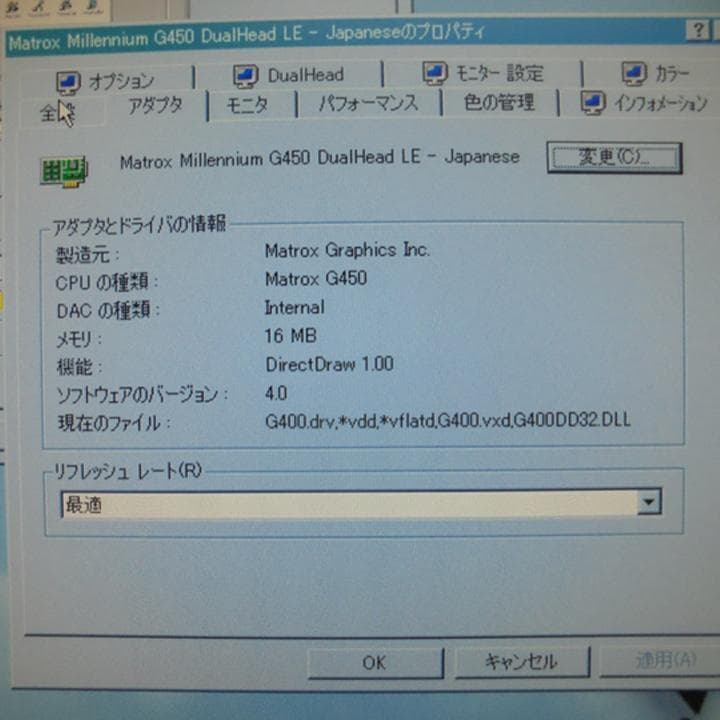Switch to the 全般 tab
This screenshot has width=720, height=720.
point(59,112)
